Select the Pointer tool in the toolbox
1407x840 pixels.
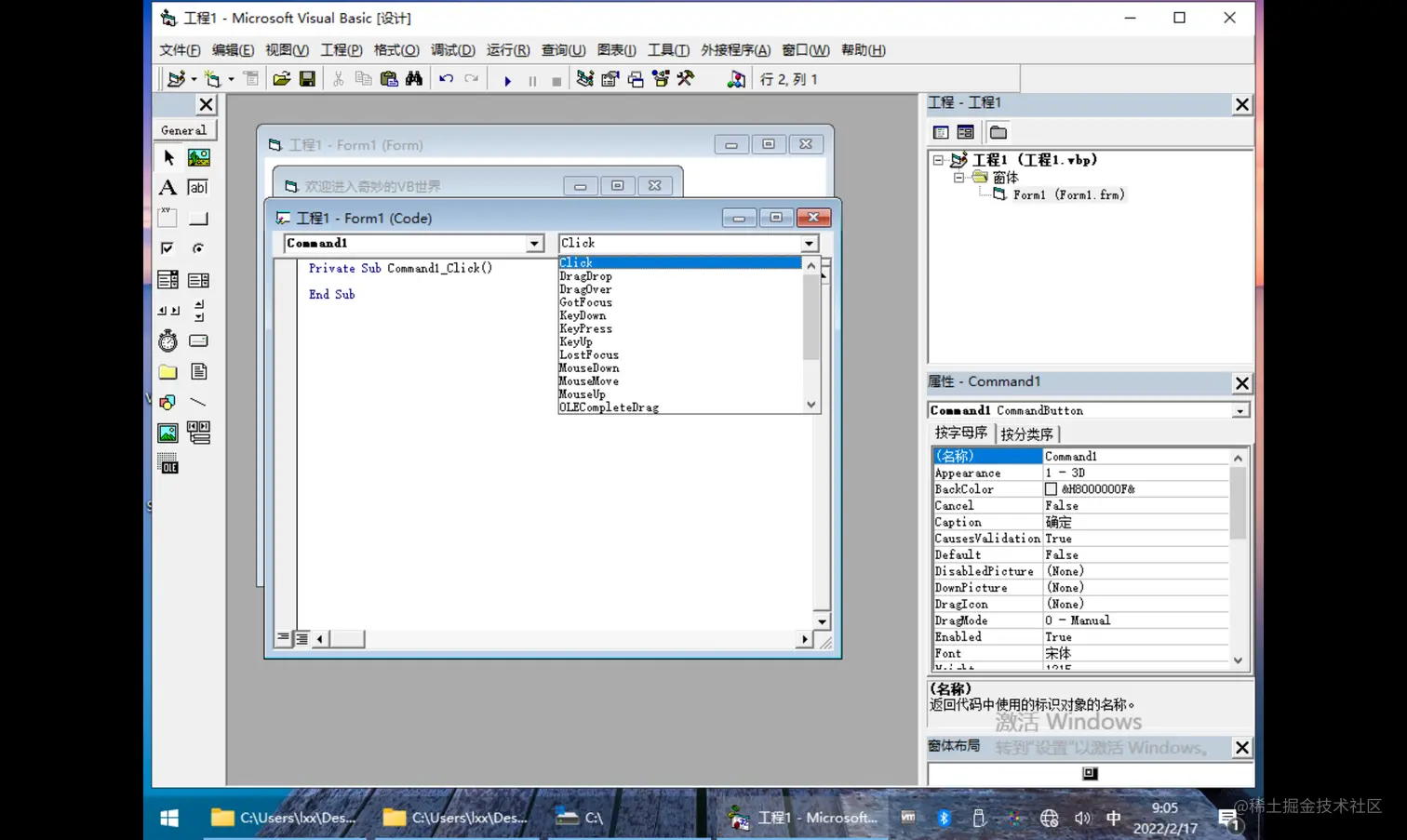point(168,157)
